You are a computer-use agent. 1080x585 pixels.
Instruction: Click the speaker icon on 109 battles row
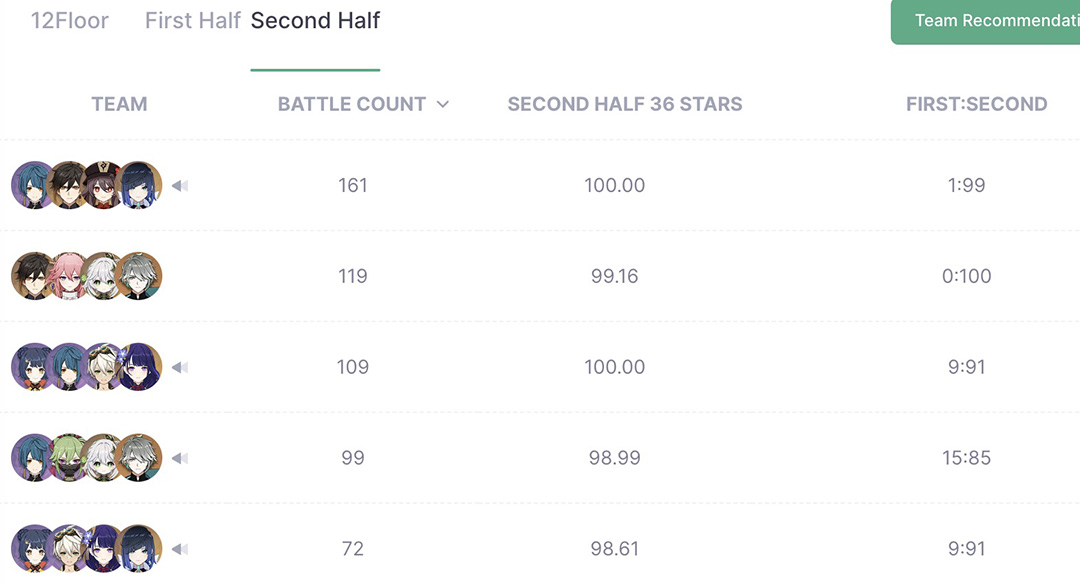(x=180, y=367)
